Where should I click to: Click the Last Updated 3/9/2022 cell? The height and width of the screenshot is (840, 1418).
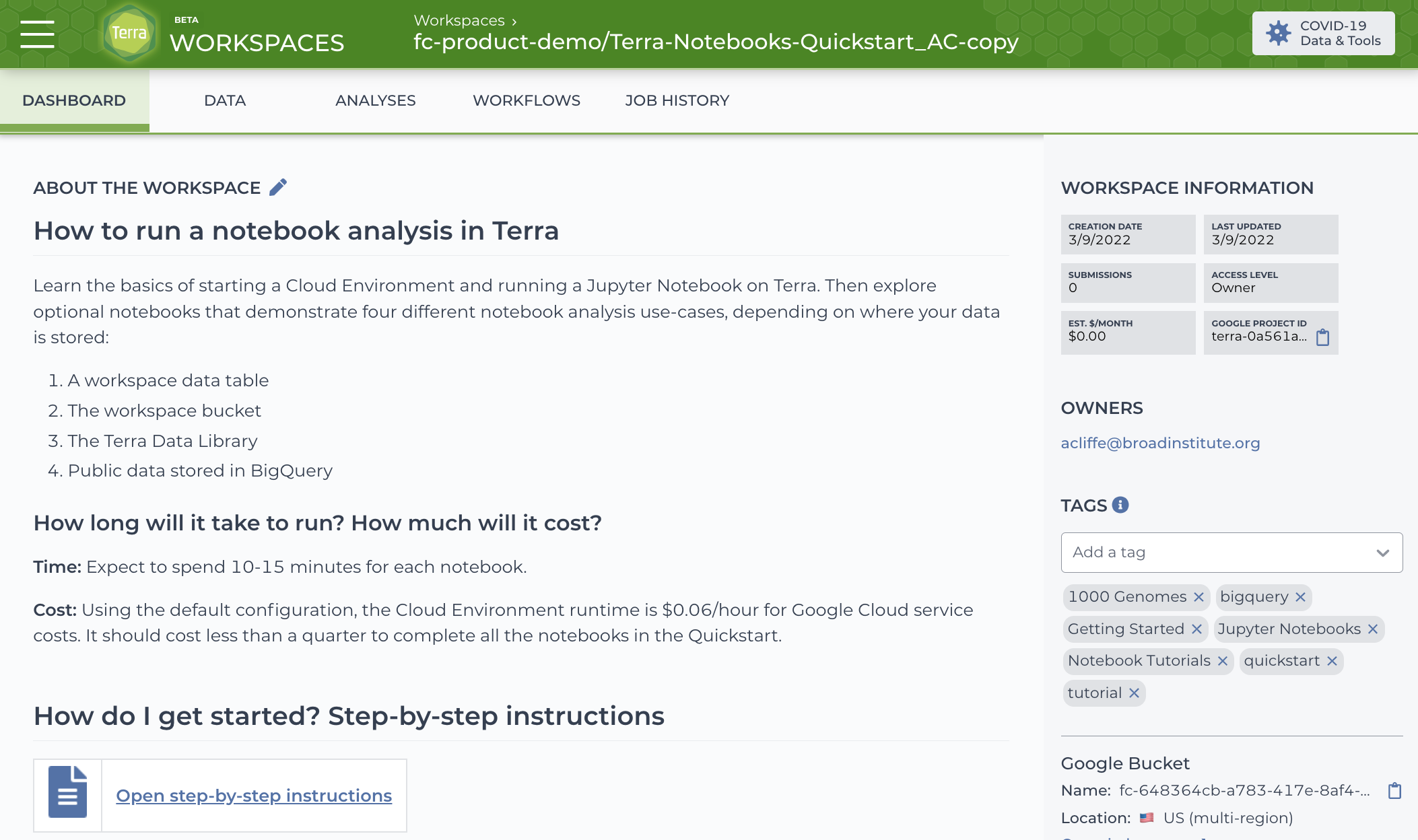pos(1271,234)
